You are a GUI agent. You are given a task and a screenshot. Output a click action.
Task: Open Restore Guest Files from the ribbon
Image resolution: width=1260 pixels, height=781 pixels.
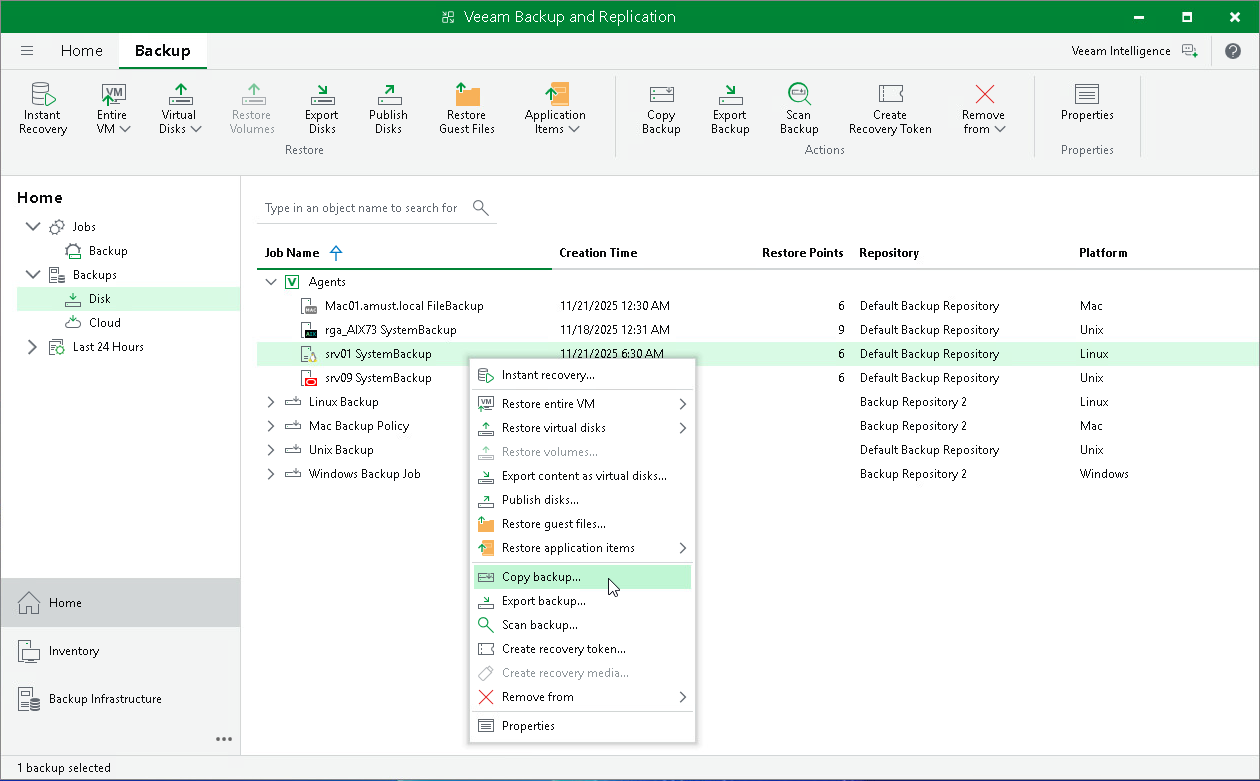click(x=466, y=107)
